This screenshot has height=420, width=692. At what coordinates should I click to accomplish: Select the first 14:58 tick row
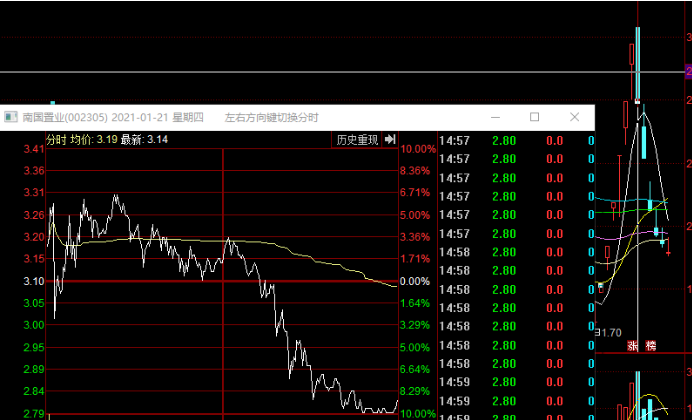[516, 252]
